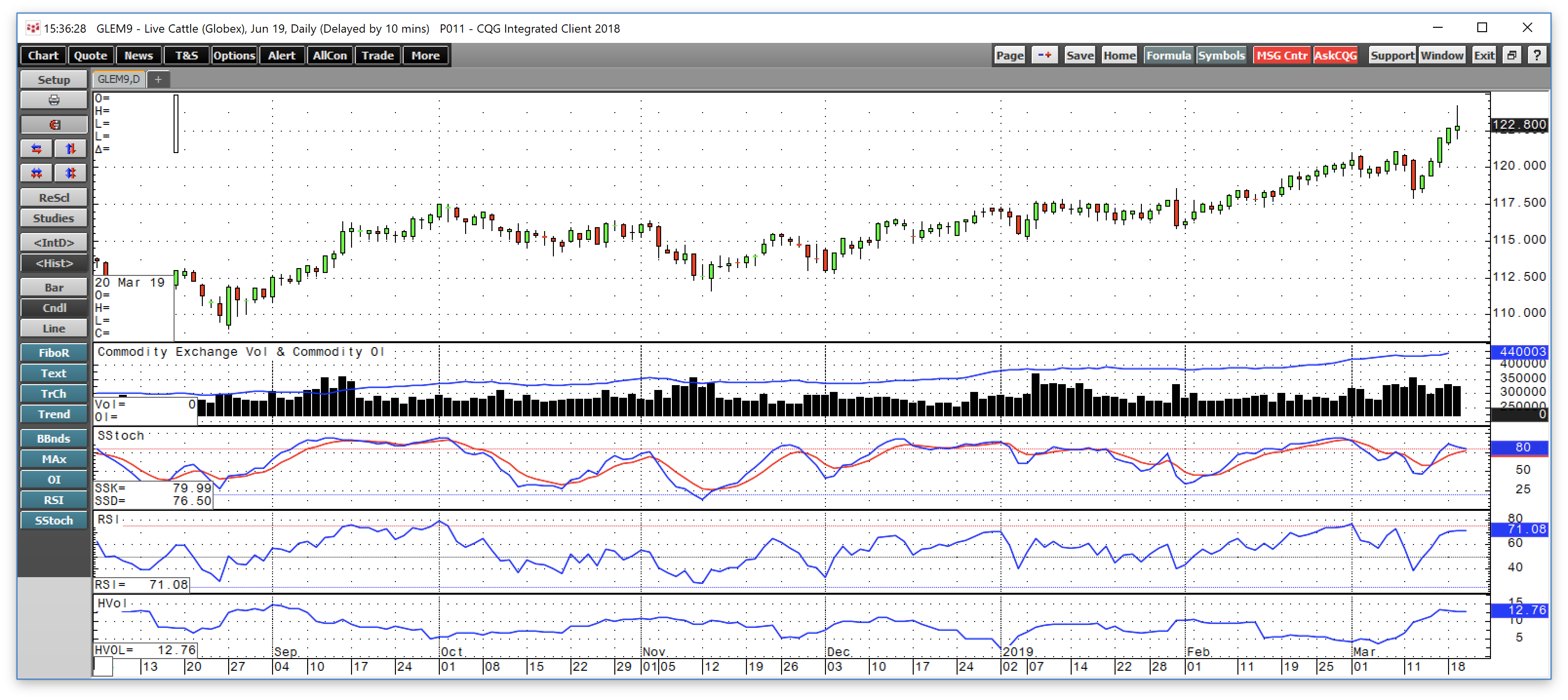The height and width of the screenshot is (700, 1568).
Task: Click the RSI= 71.08 readout box
Action: pos(141,585)
